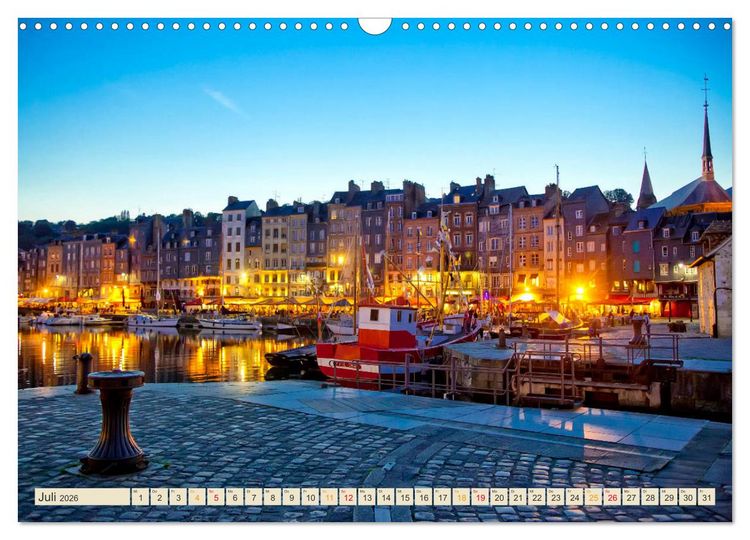Select day 27 in the calendar strip
This screenshot has height=540, width=750.
tap(631, 496)
